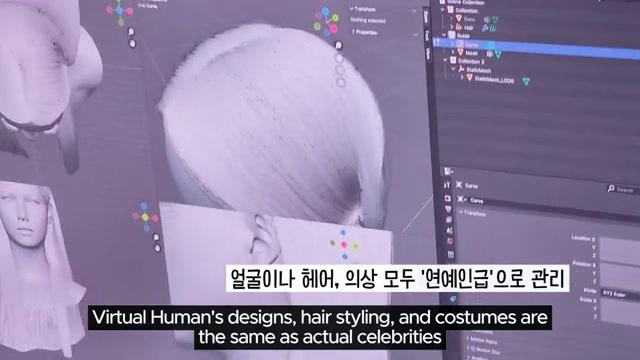Collapse the top Collection in the outliner
The height and width of the screenshot is (360, 640).
pyautogui.click(x=442, y=10)
